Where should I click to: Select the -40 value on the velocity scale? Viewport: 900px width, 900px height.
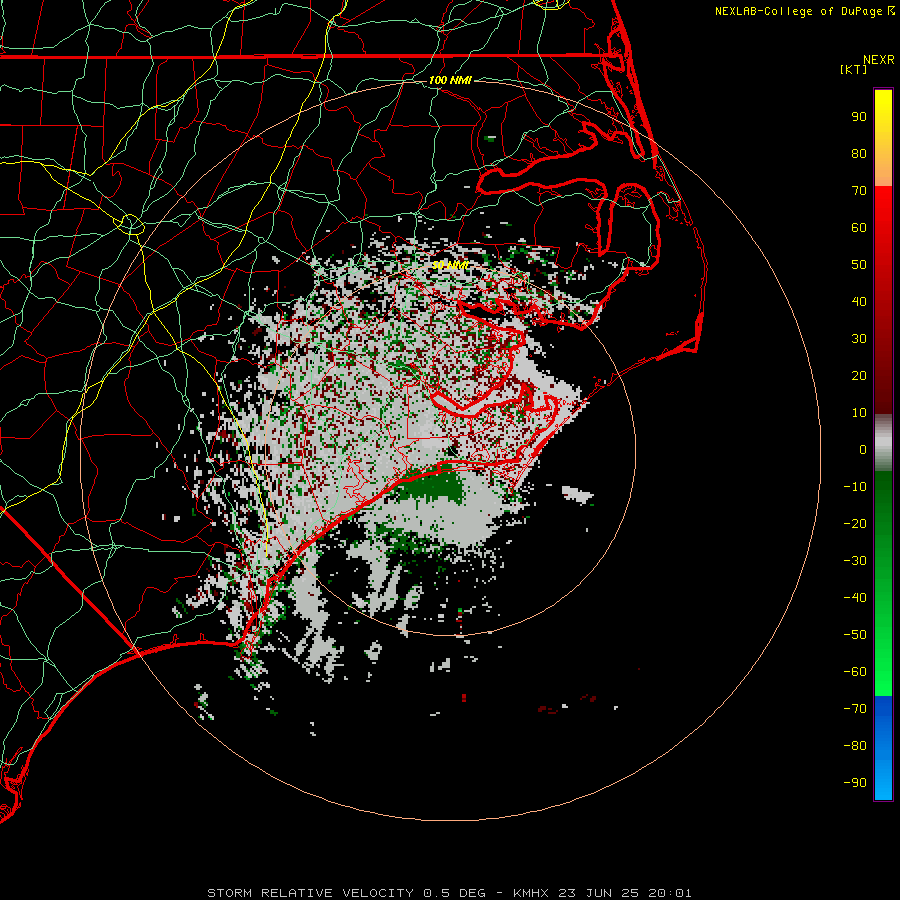[855, 598]
